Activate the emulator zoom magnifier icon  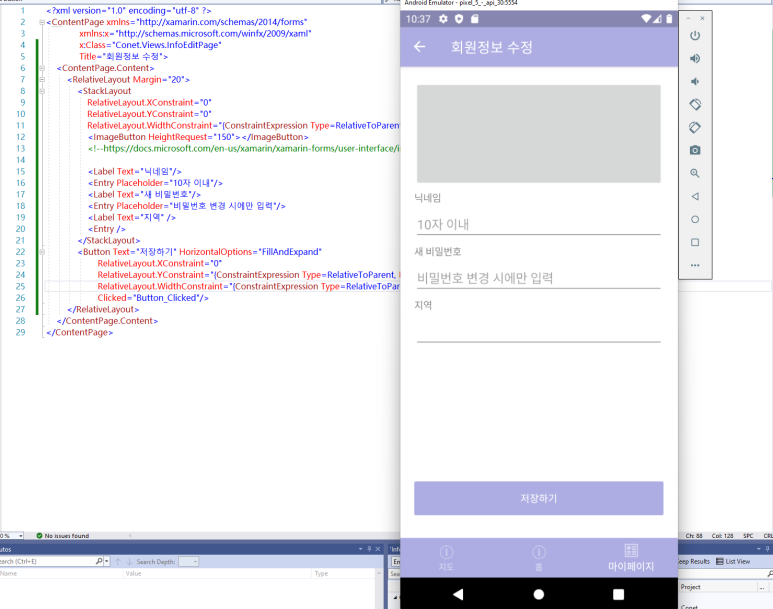[695, 173]
